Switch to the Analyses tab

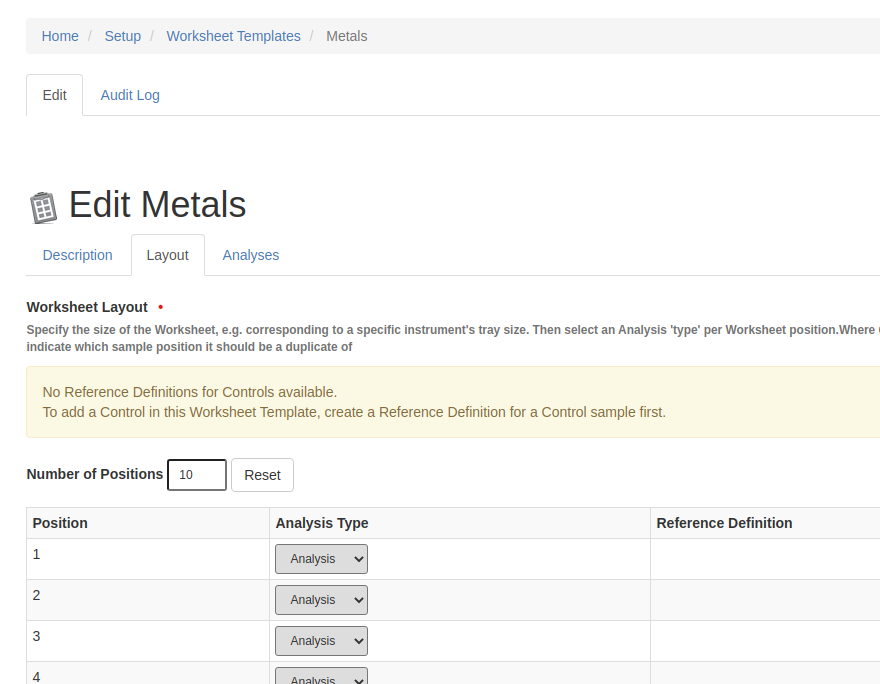click(x=250, y=255)
